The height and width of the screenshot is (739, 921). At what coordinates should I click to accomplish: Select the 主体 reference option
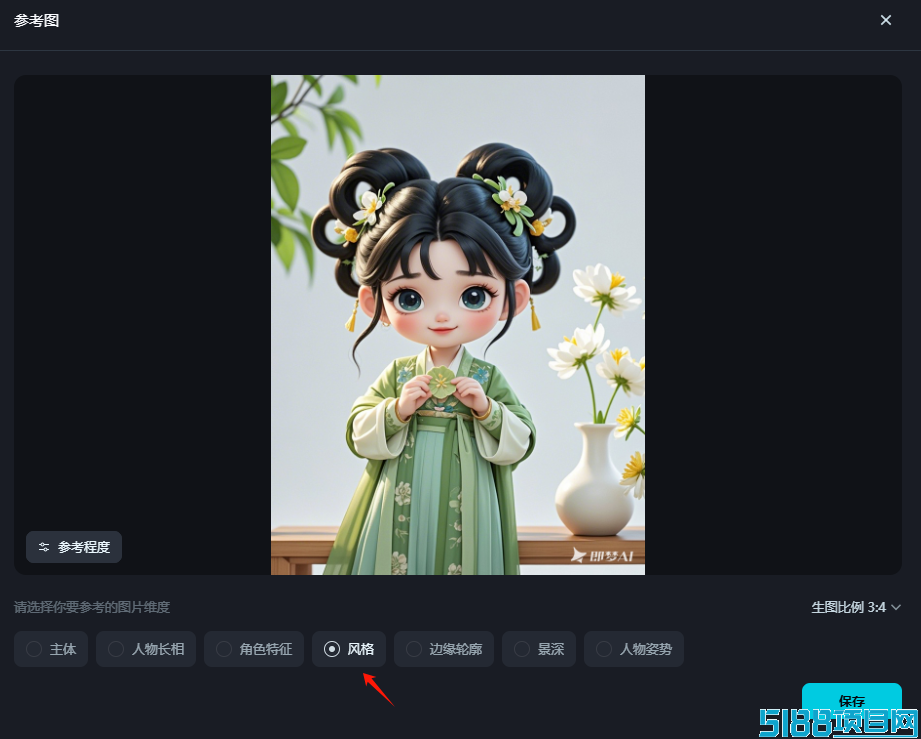point(51,649)
